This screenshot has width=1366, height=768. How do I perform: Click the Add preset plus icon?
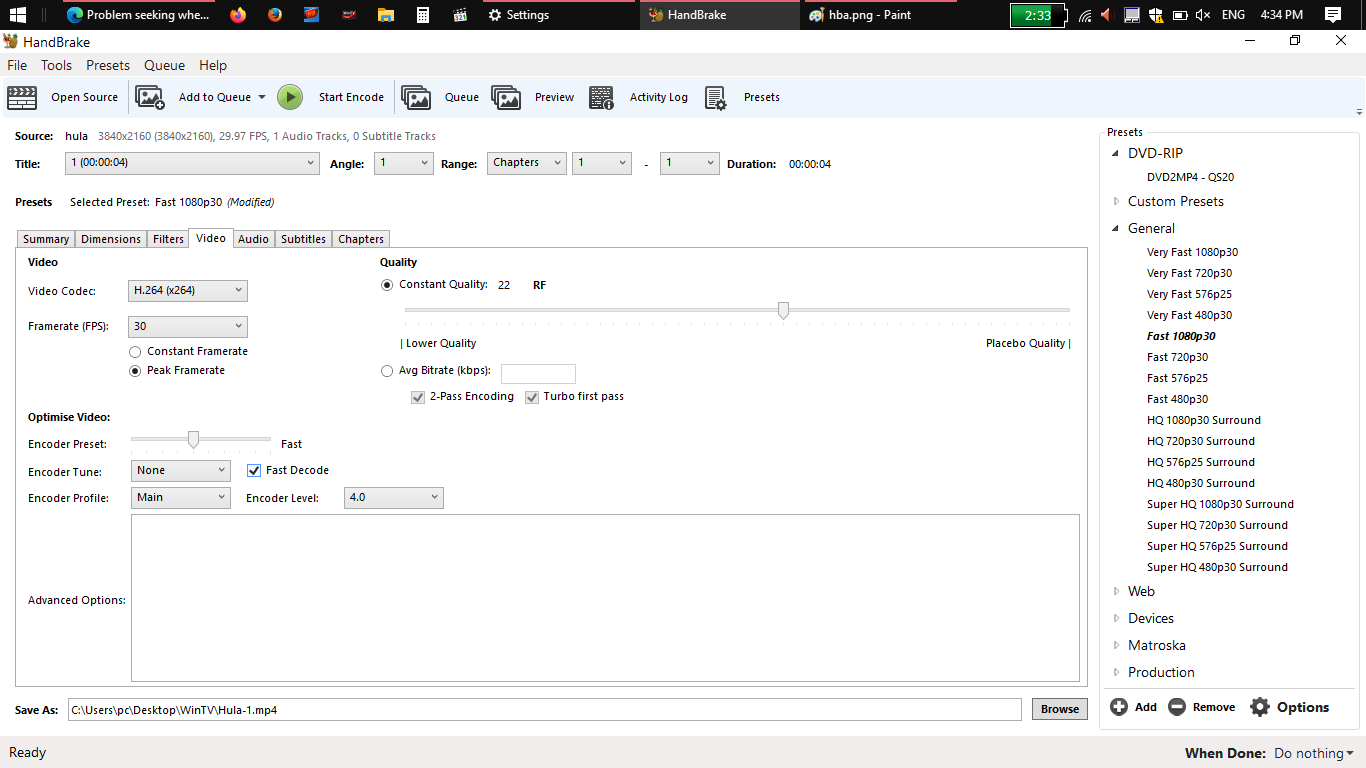[1119, 707]
